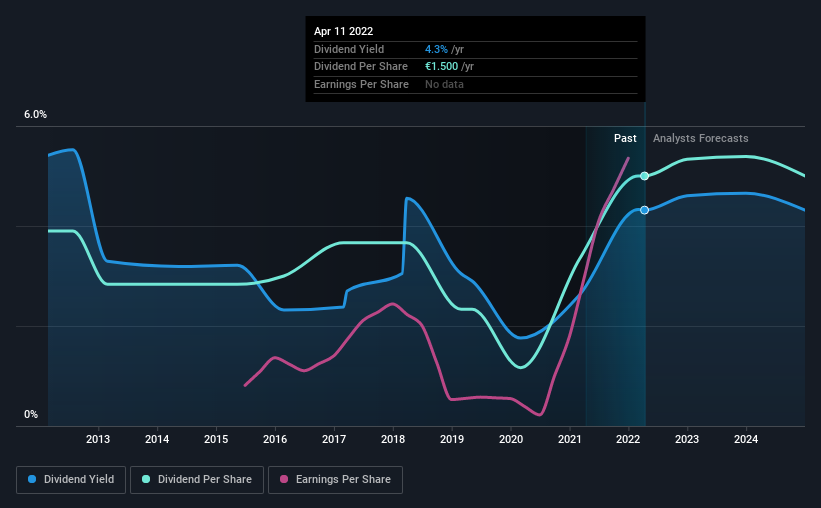Click the tooltip's Earnings Per Share row label
This screenshot has width=821, height=508.
pyautogui.click(x=361, y=84)
